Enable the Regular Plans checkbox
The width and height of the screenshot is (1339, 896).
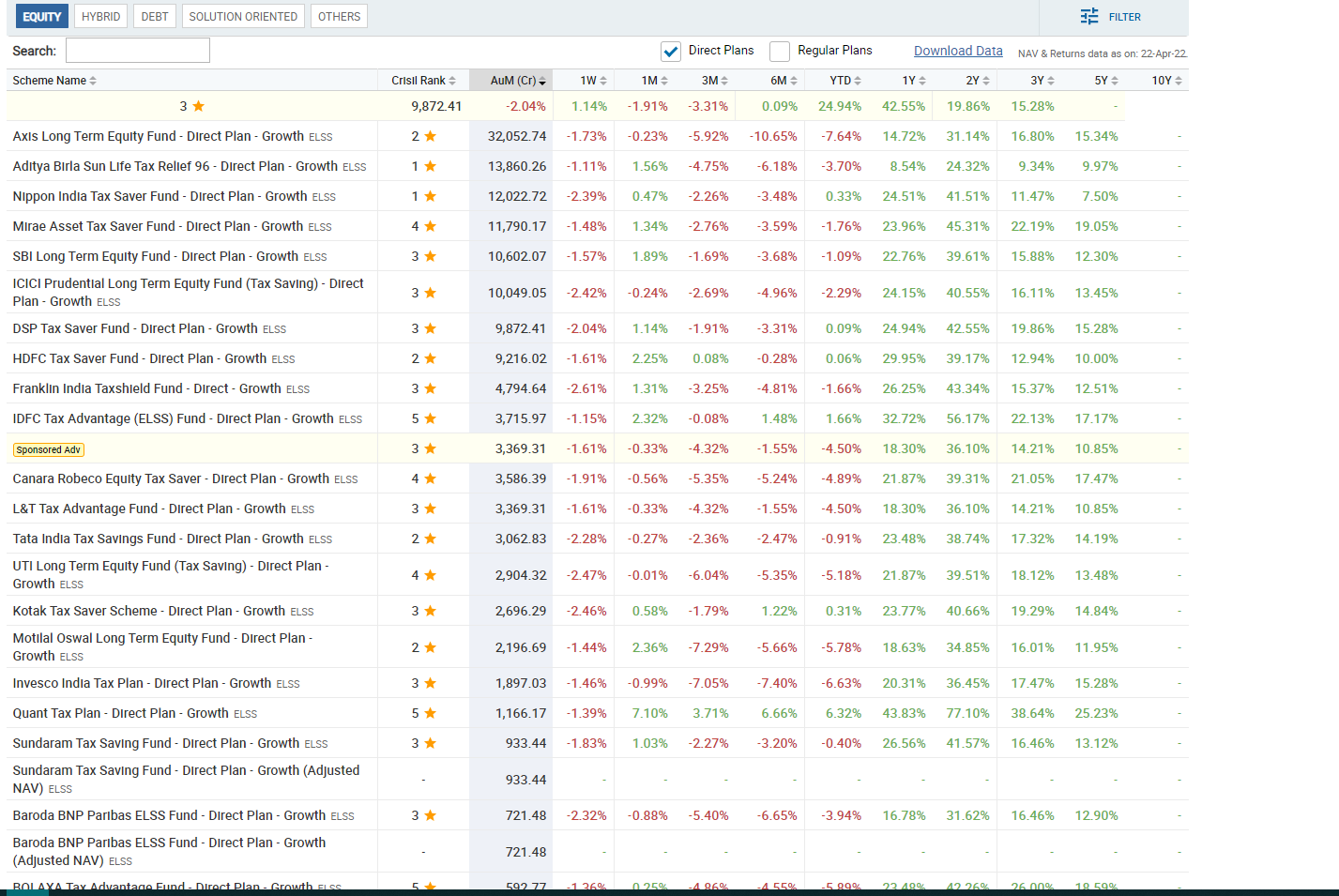click(779, 51)
